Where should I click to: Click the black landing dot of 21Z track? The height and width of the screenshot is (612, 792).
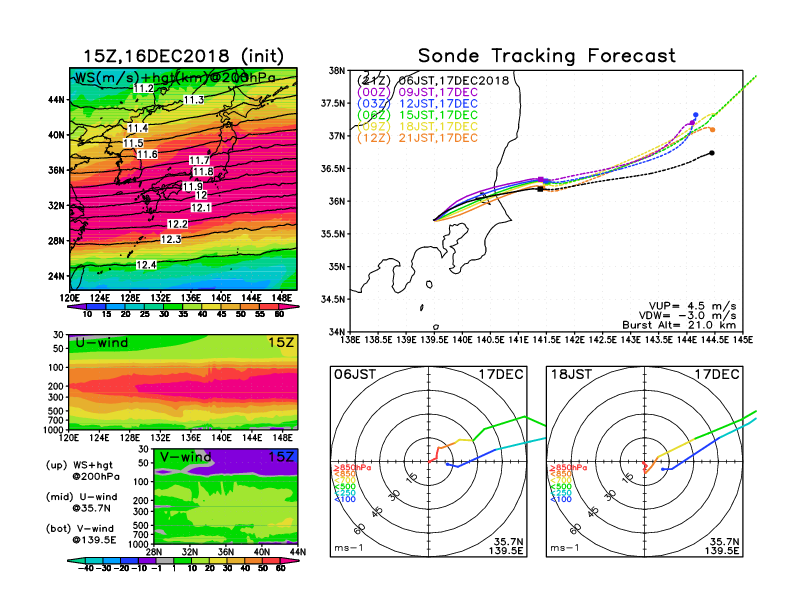(x=712, y=153)
